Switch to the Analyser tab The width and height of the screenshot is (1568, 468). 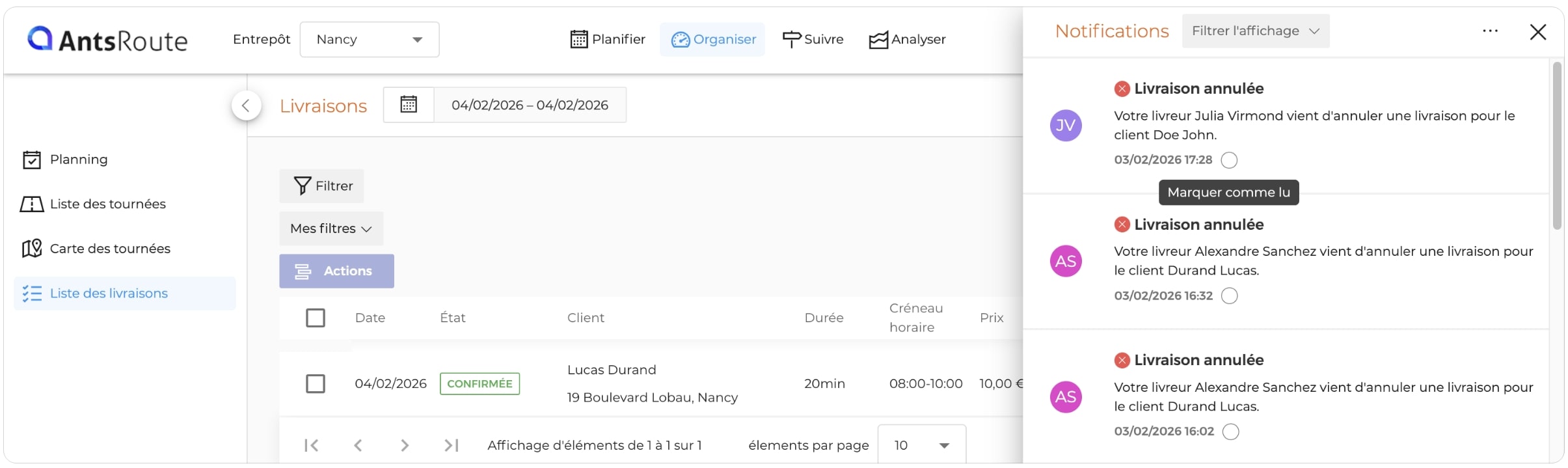(x=908, y=40)
